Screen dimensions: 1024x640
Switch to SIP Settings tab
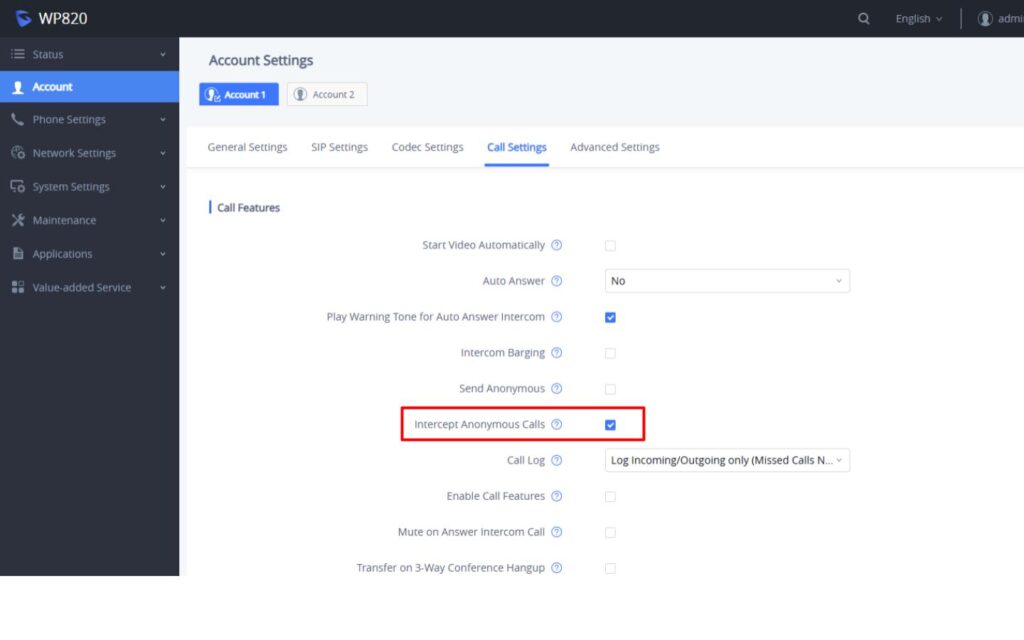340,148
